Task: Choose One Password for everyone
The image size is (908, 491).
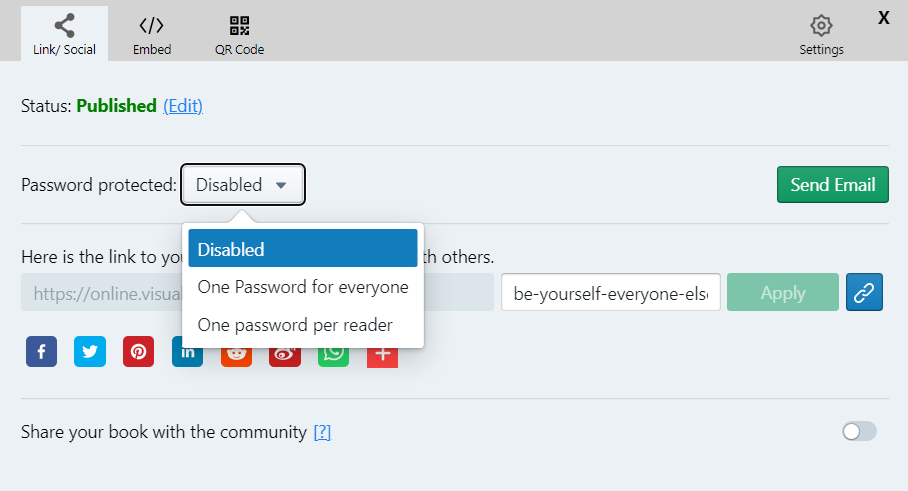Action: (302, 287)
